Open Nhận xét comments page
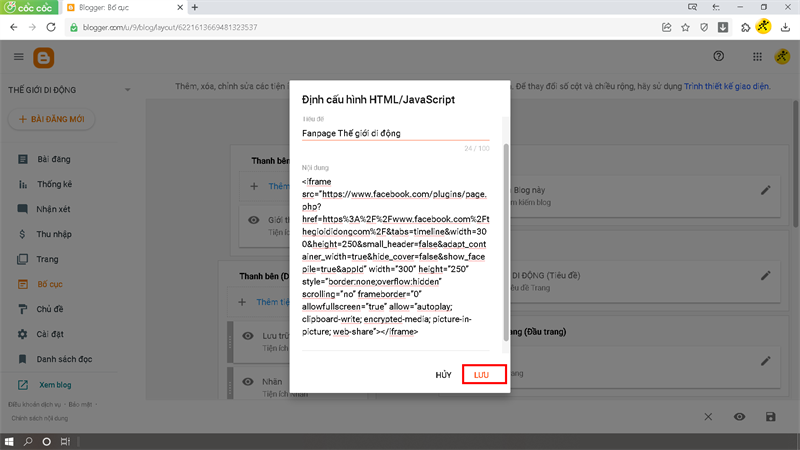The image size is (800, 450). point(53,209)
